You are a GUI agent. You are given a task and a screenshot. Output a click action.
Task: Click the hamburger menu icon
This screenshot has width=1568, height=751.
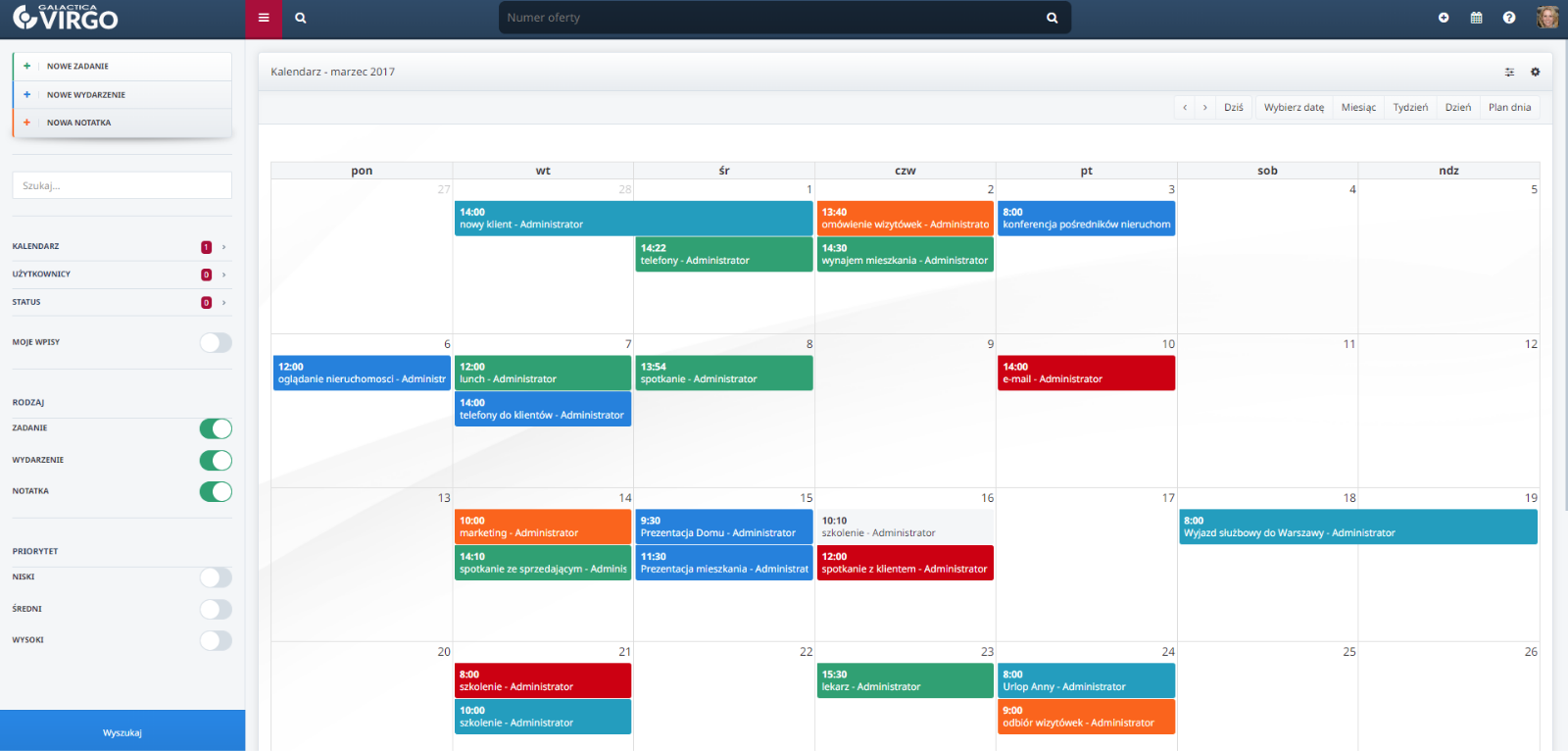[264, 18]
